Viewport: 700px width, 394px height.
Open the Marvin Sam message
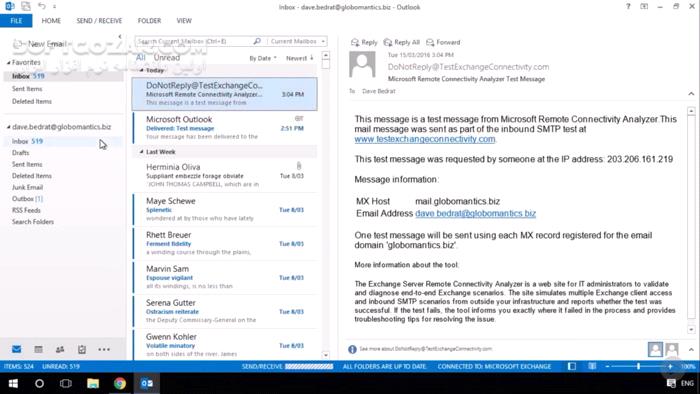[225, 278]
